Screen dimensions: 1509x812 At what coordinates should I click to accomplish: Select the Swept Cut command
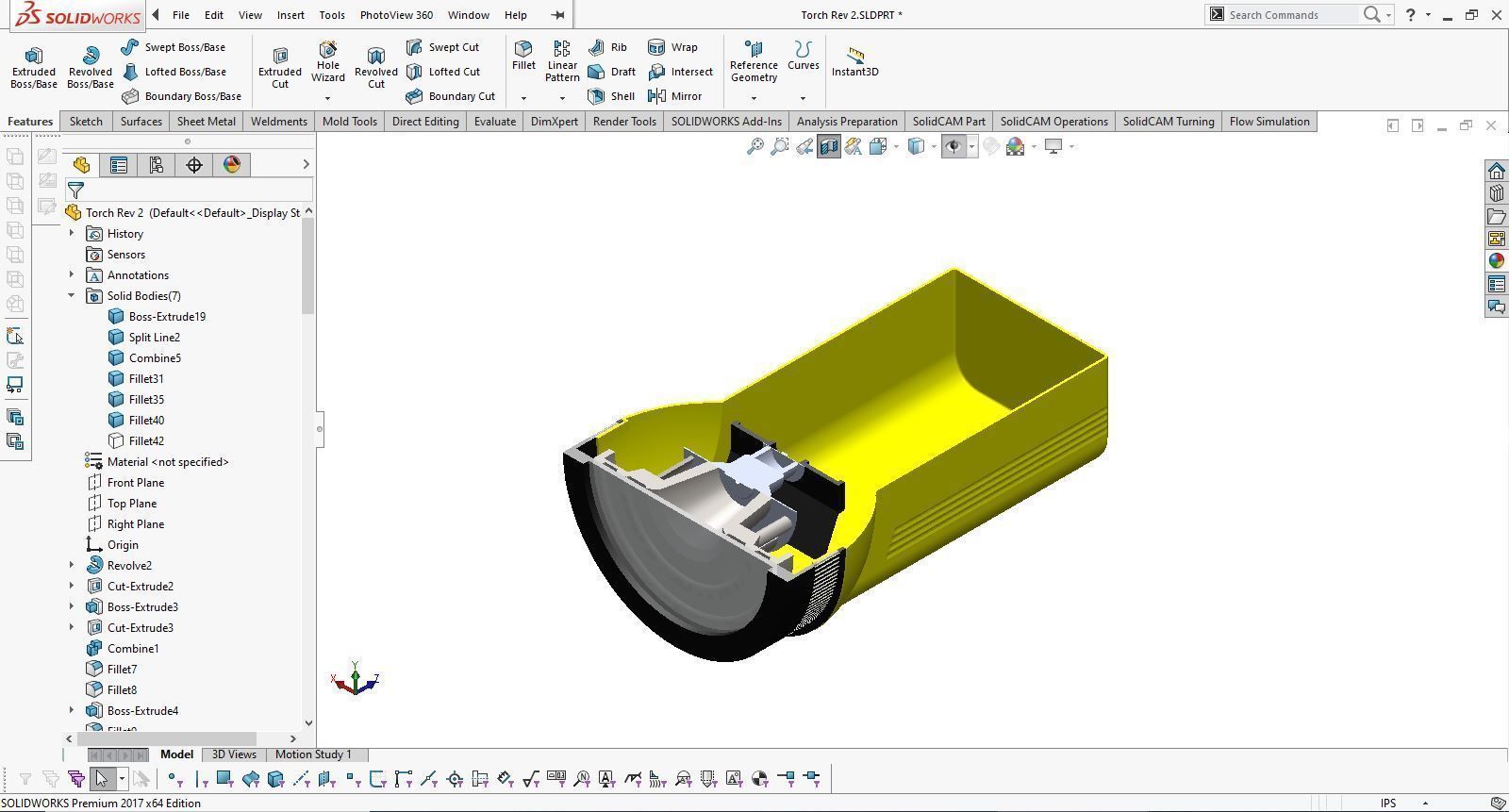(x=442, y=47)
